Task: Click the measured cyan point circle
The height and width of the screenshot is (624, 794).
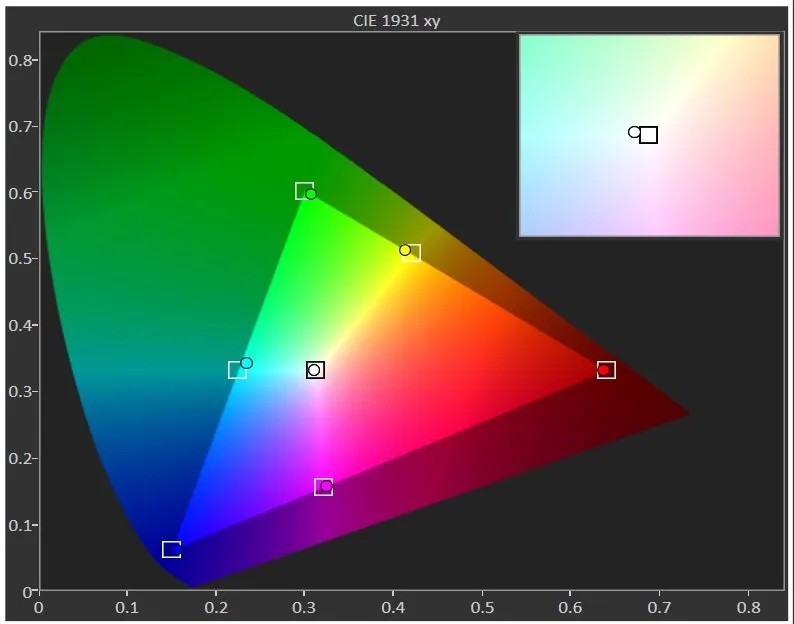Action: [246, 363]
